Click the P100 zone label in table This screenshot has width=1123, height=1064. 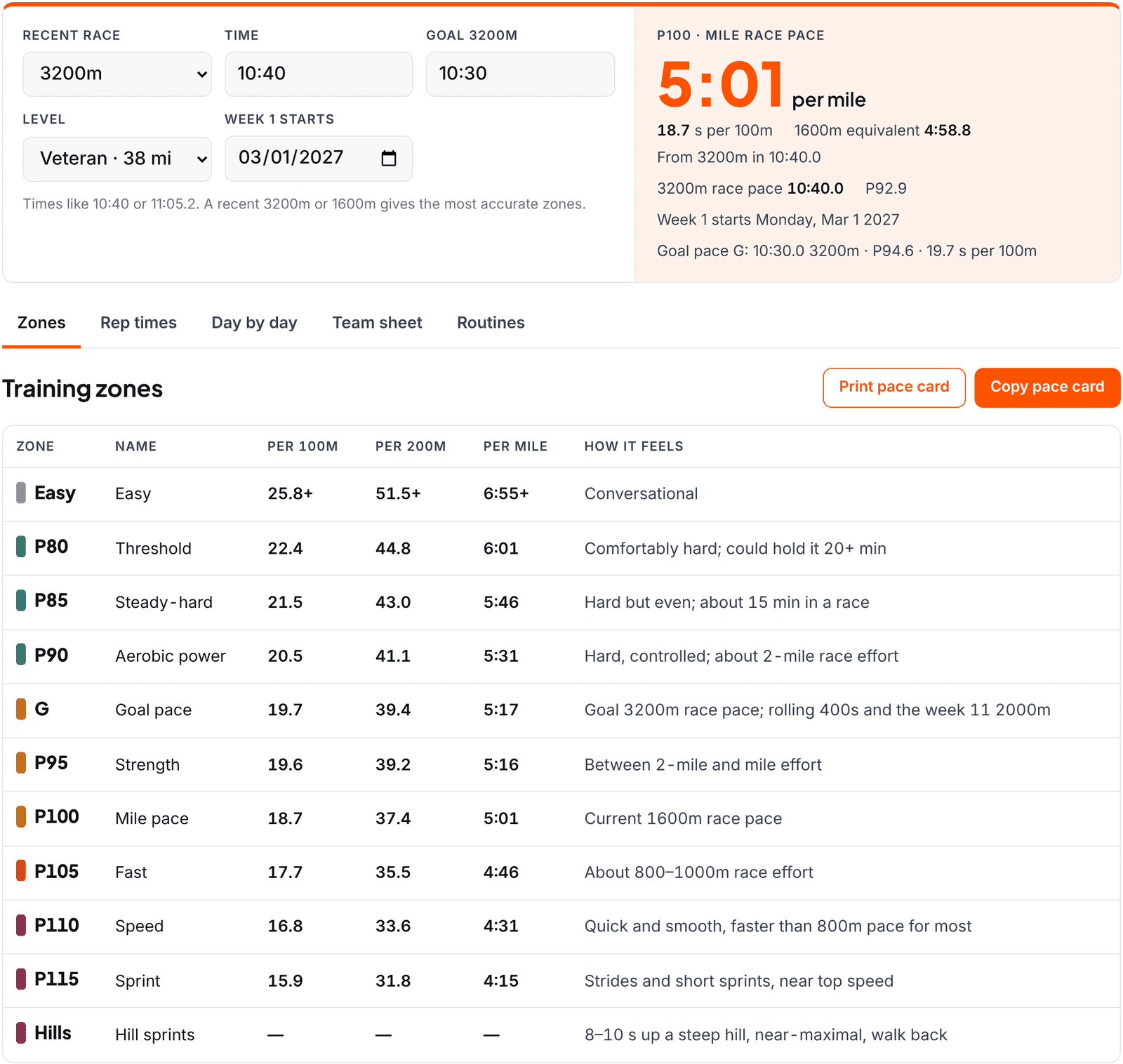pyautogui.click(x=57, y=817)
